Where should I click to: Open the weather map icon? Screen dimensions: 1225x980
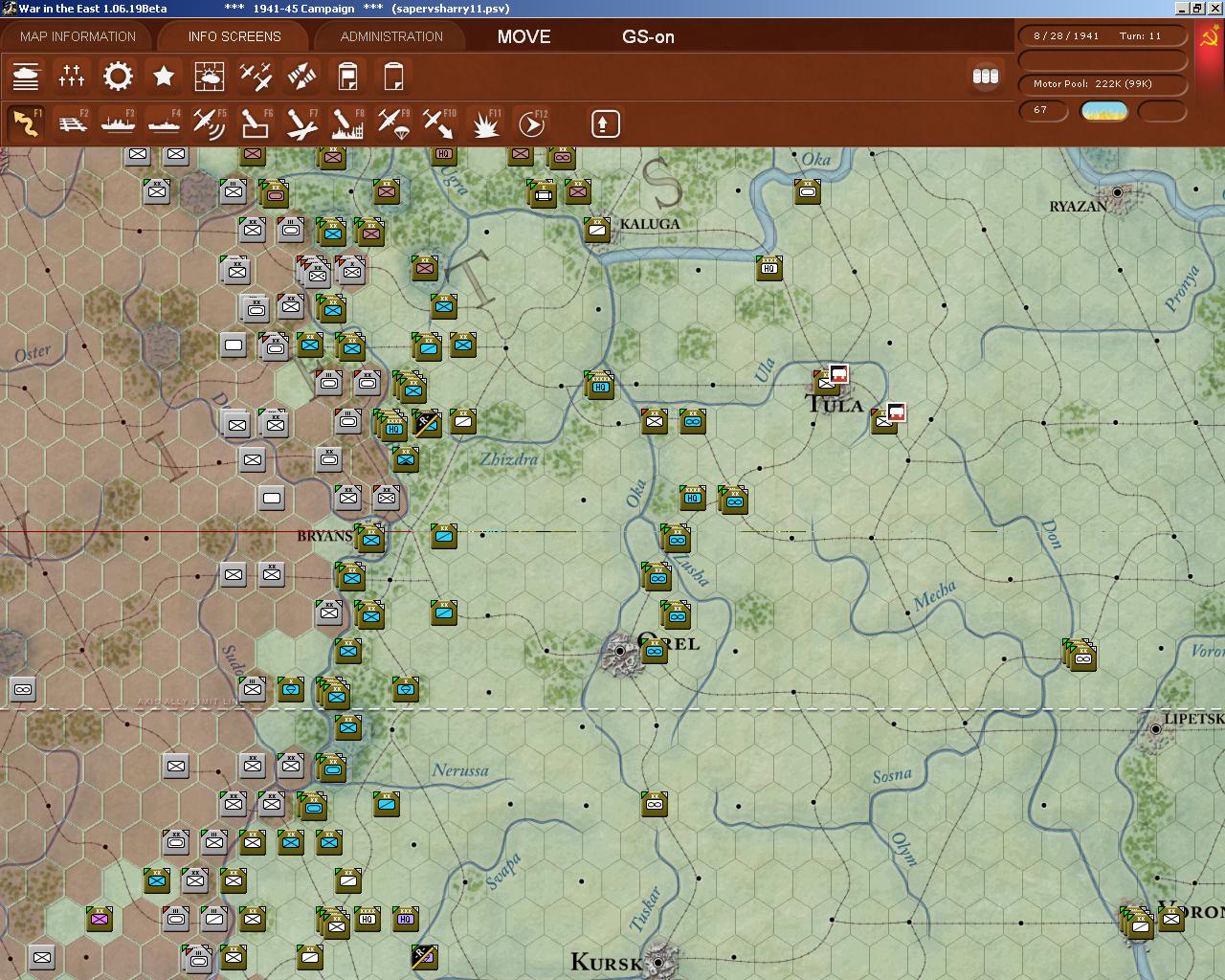click(210, 76)
